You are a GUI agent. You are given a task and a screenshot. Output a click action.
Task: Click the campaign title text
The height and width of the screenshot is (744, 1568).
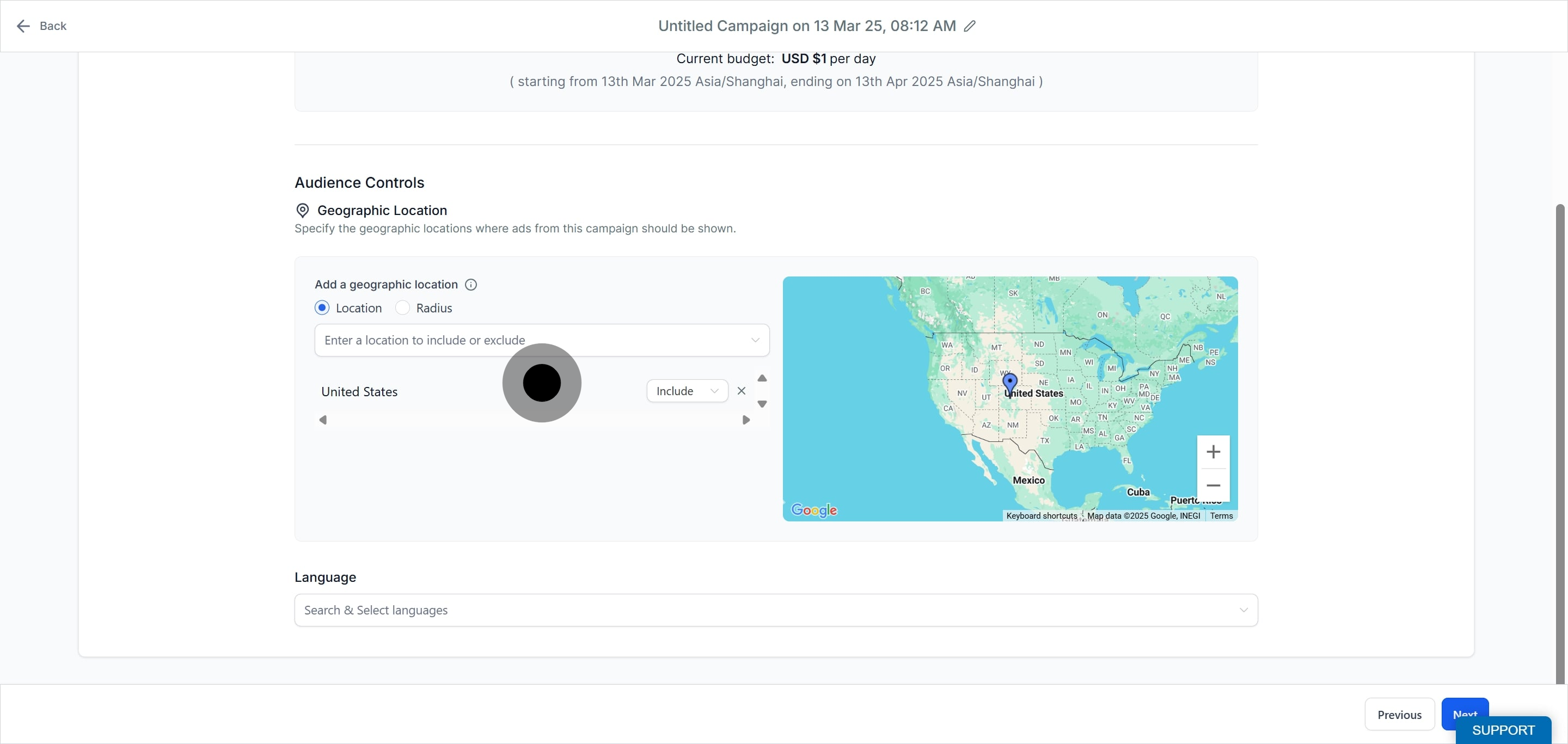[x=806, y=26]
